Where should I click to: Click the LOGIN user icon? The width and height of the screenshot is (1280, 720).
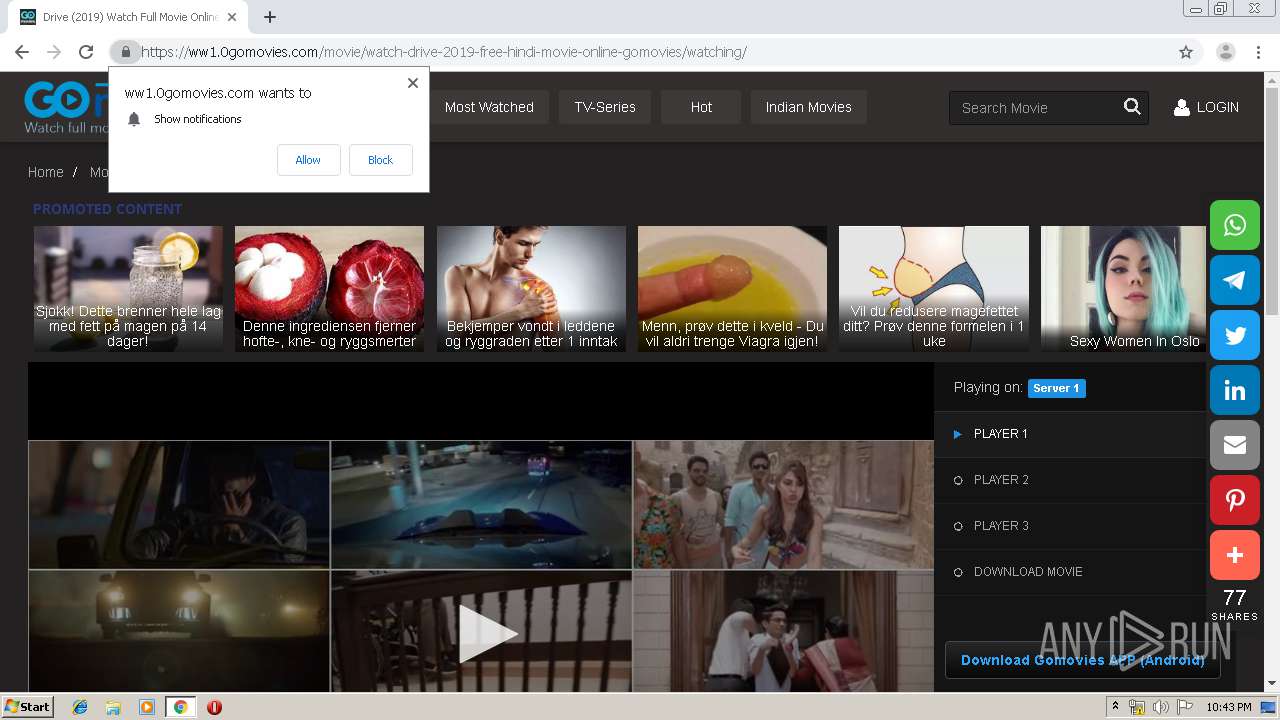1181,107
